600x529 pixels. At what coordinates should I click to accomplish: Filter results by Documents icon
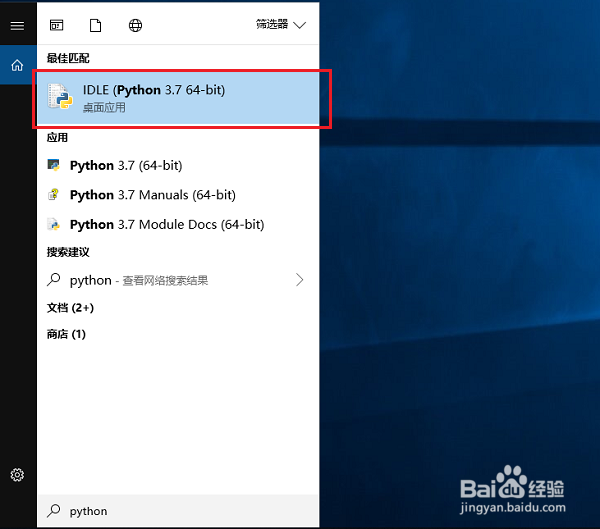96,26
